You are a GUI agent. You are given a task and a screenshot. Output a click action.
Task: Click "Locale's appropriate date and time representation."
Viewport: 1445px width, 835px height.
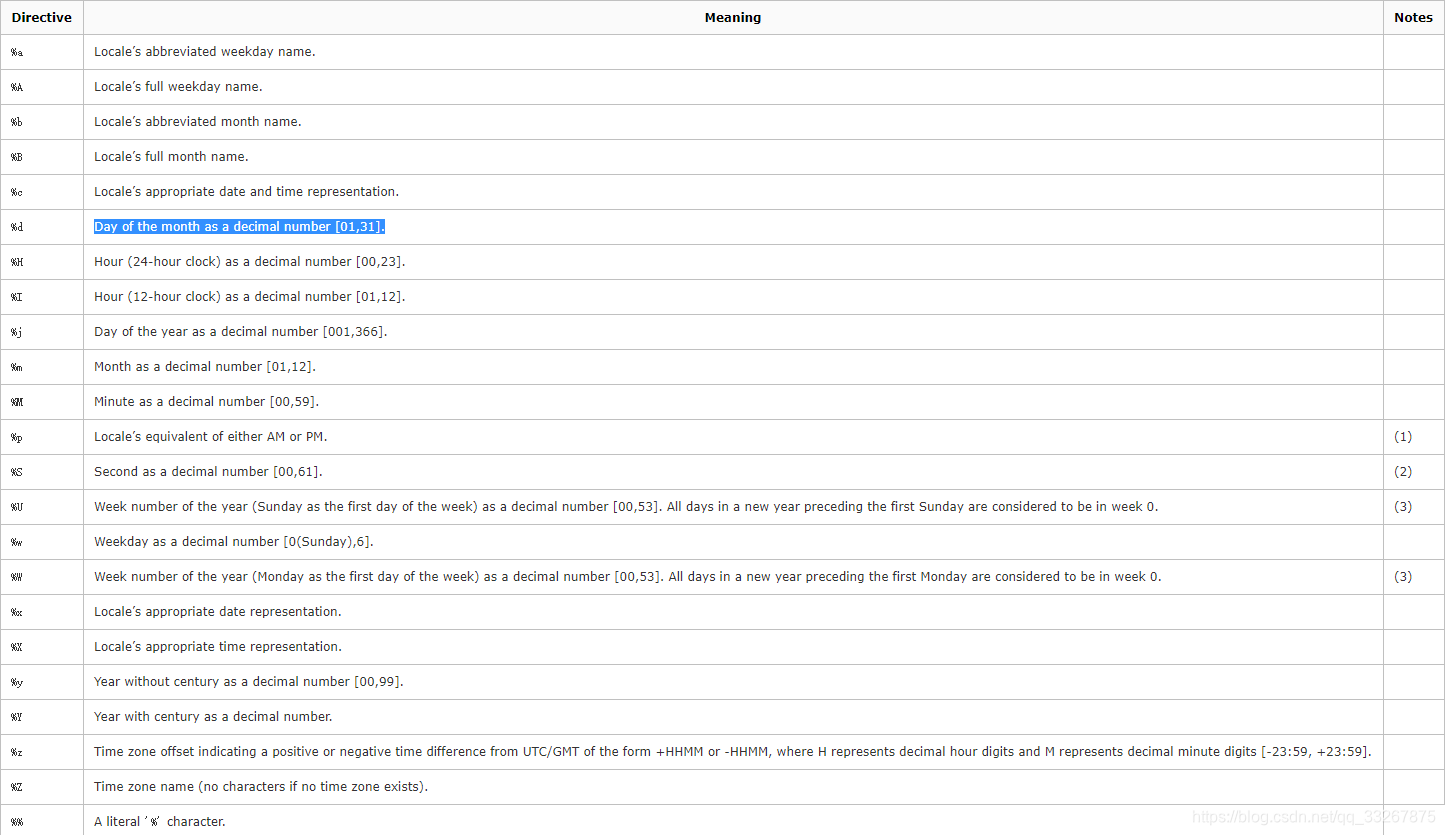[x=246, y=192]
